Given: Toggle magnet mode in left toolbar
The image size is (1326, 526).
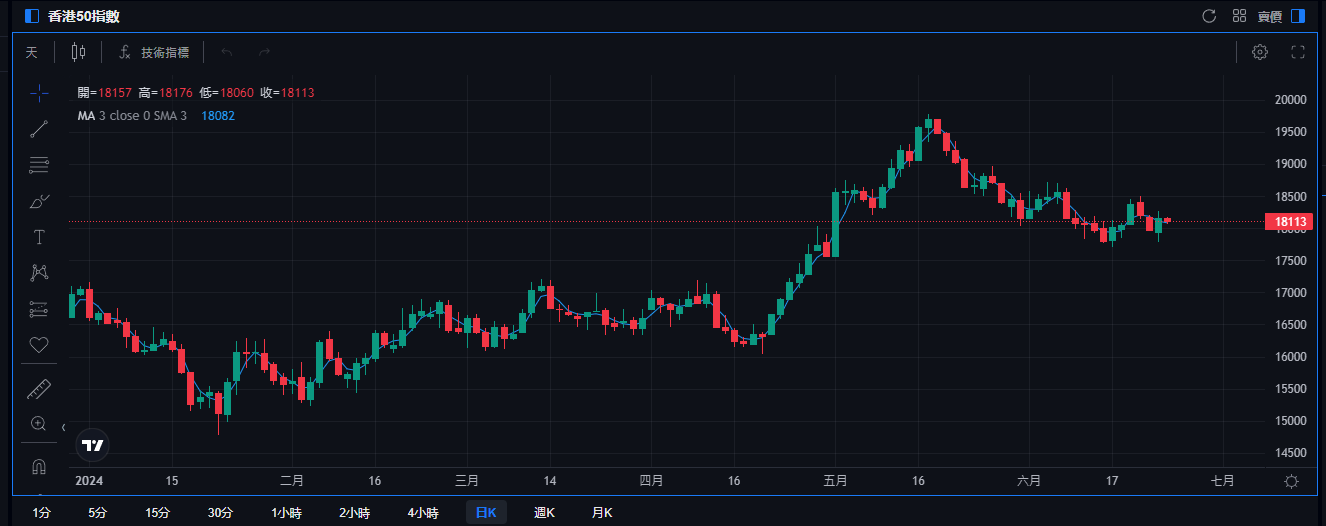Looking at the screenshot, I should pyautogui.click(x=39, y=466).
